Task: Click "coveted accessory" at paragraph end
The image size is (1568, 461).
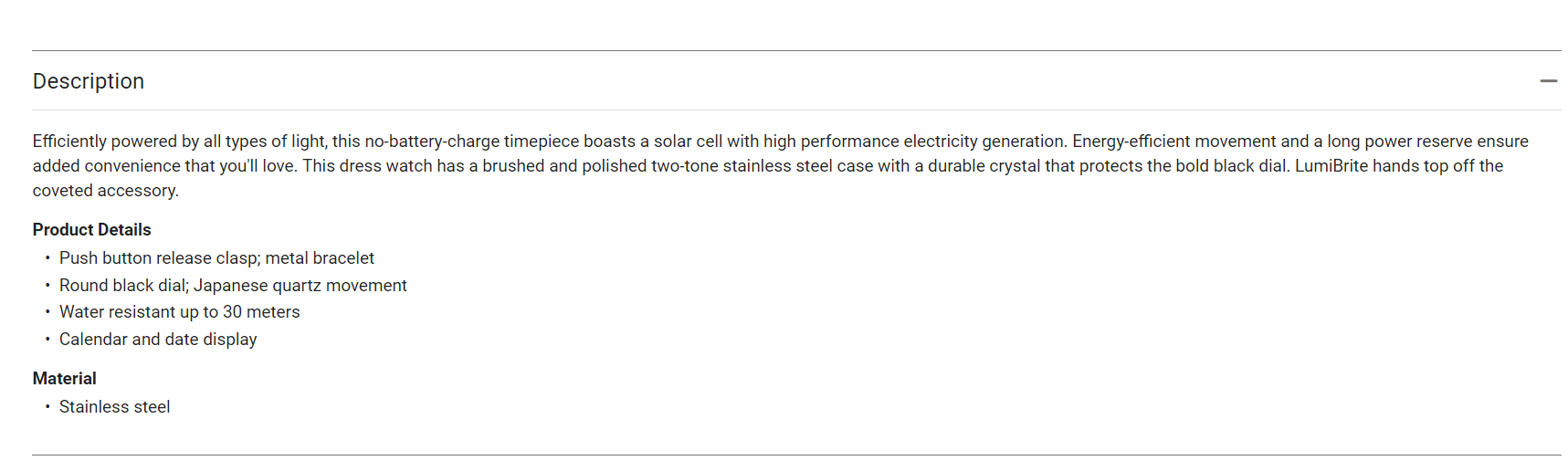Action: 105,191
